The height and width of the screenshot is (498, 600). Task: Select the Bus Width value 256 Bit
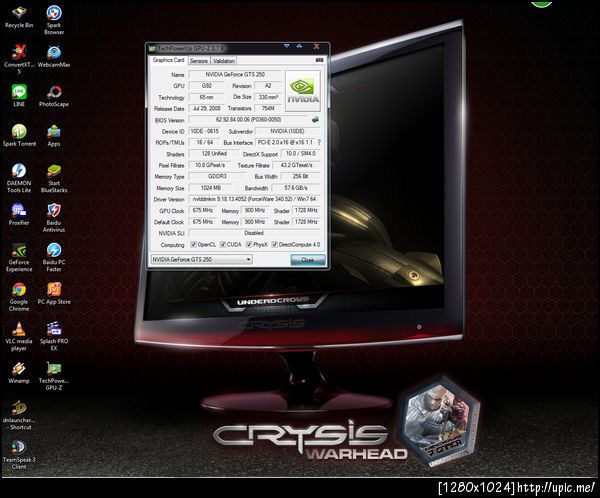pyautogui.click(x=300, y=176)
